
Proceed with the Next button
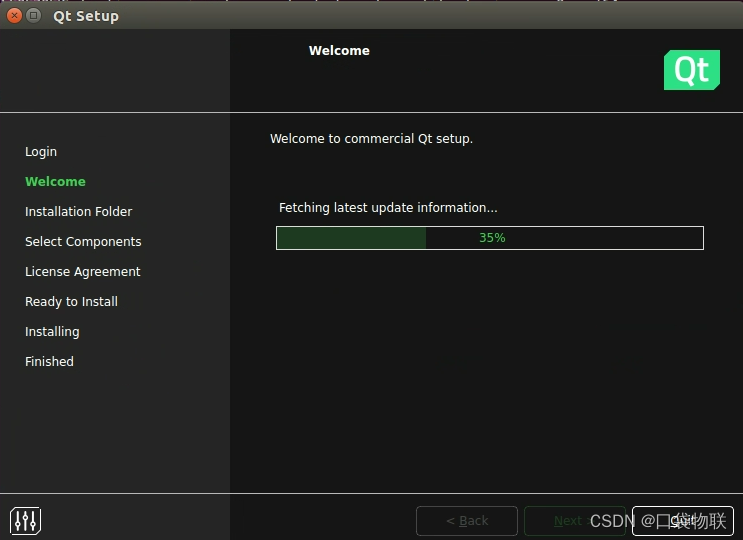(x=574, y=521)
